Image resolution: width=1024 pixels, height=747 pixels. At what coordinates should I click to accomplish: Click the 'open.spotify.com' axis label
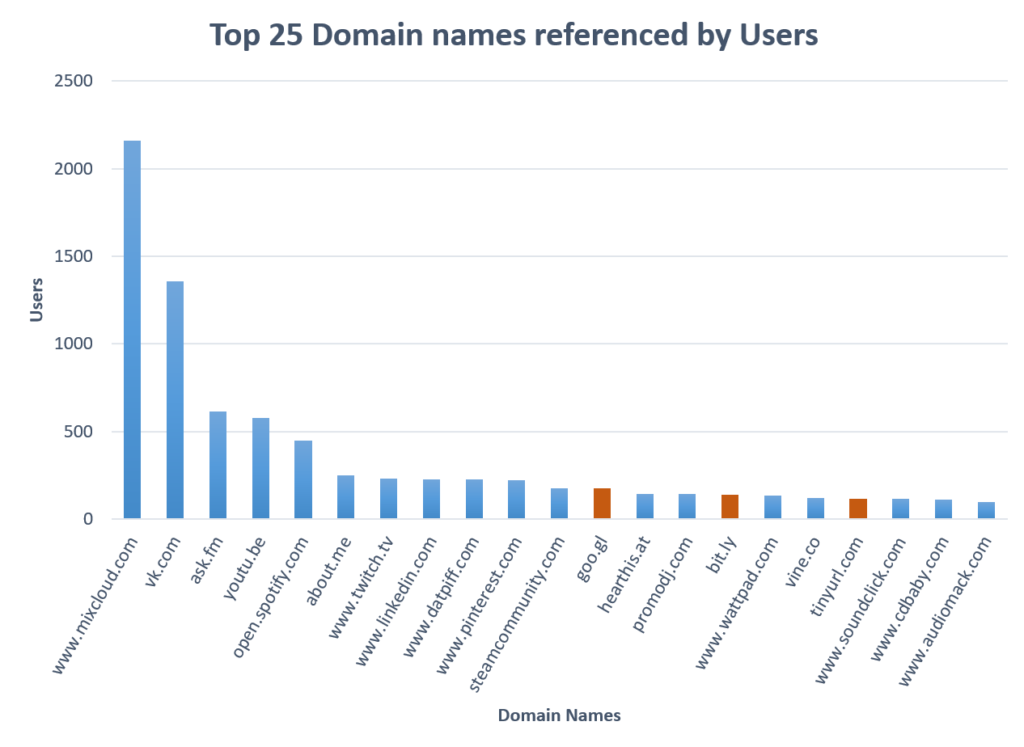pos(270,597)
